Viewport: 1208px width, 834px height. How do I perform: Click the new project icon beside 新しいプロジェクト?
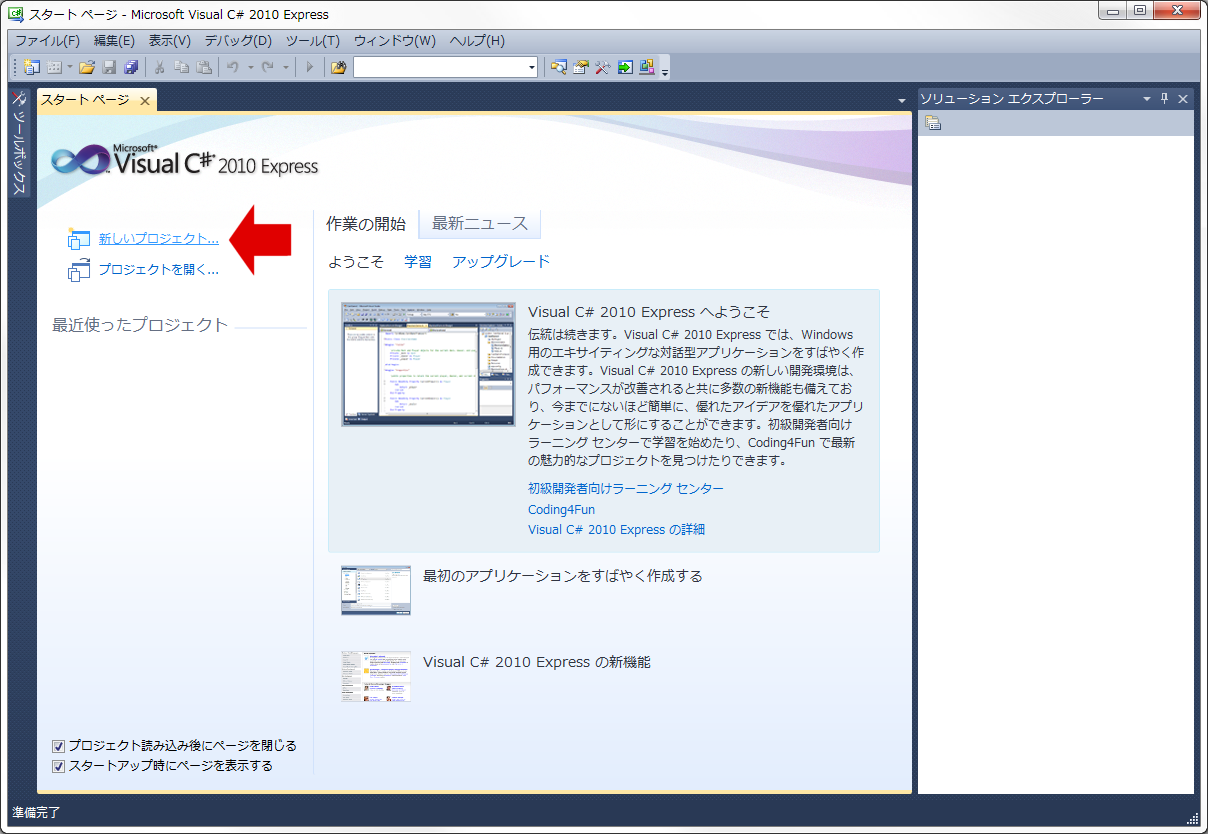click(79, 238)
